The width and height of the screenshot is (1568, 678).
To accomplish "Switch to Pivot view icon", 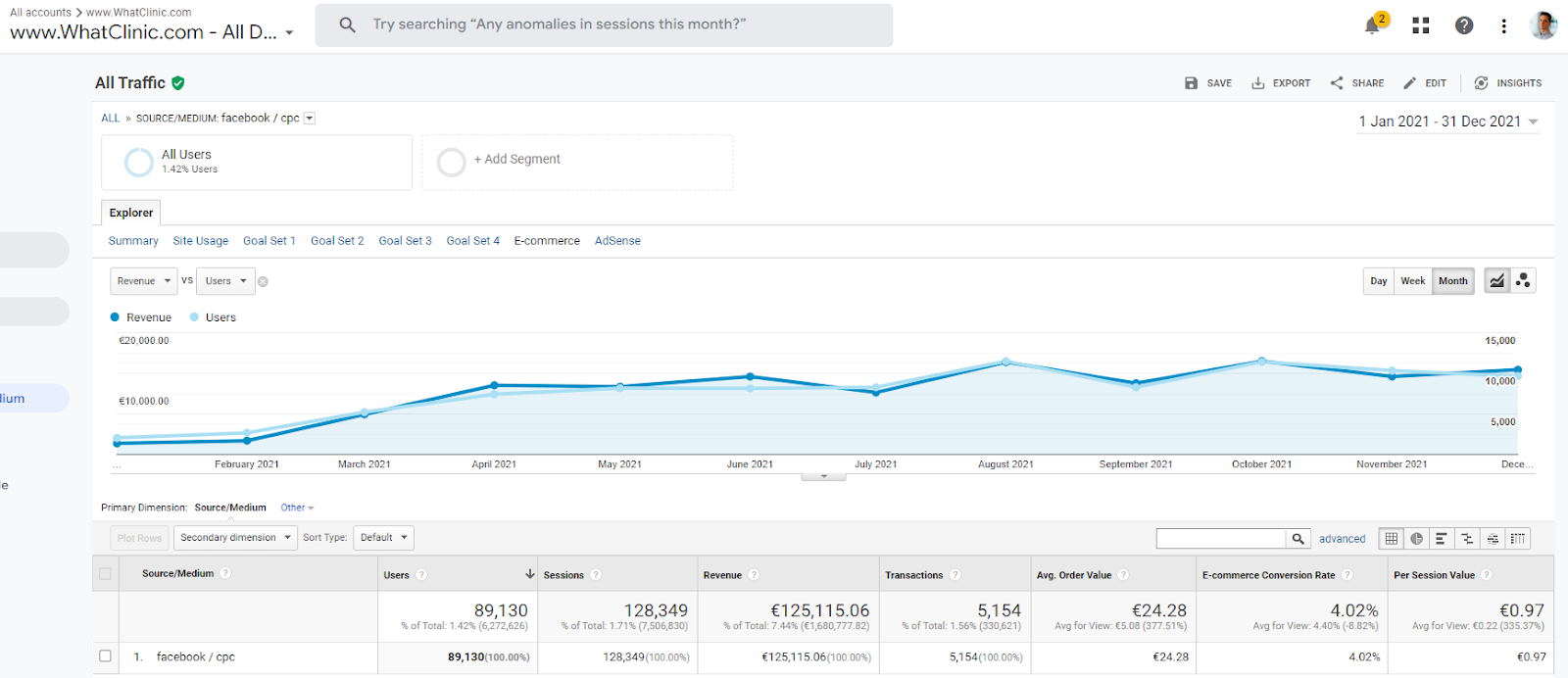I will [x=1518, y=539].
